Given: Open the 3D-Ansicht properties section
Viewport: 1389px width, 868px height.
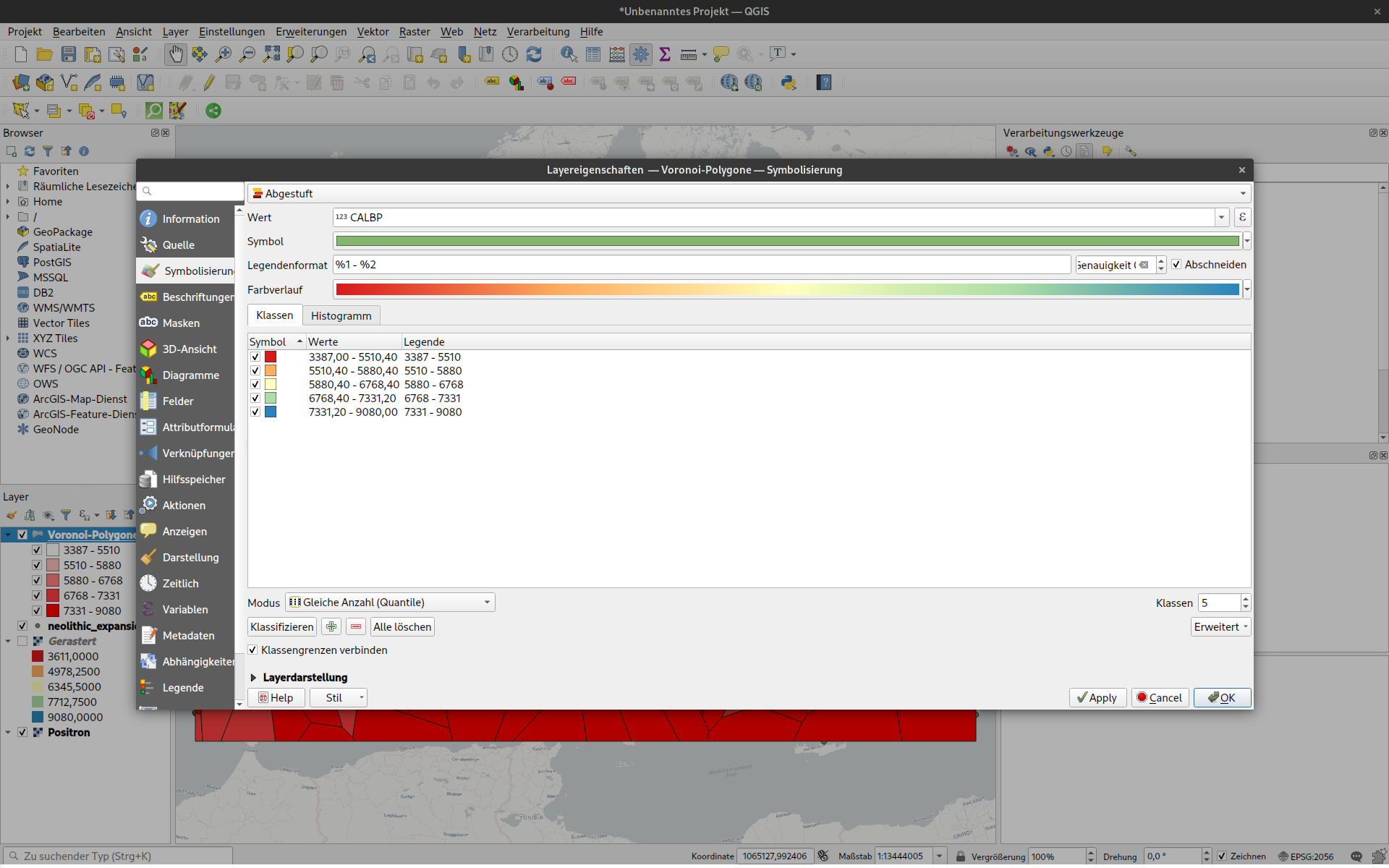Looking at the screenshot, I should pos(189,349).
